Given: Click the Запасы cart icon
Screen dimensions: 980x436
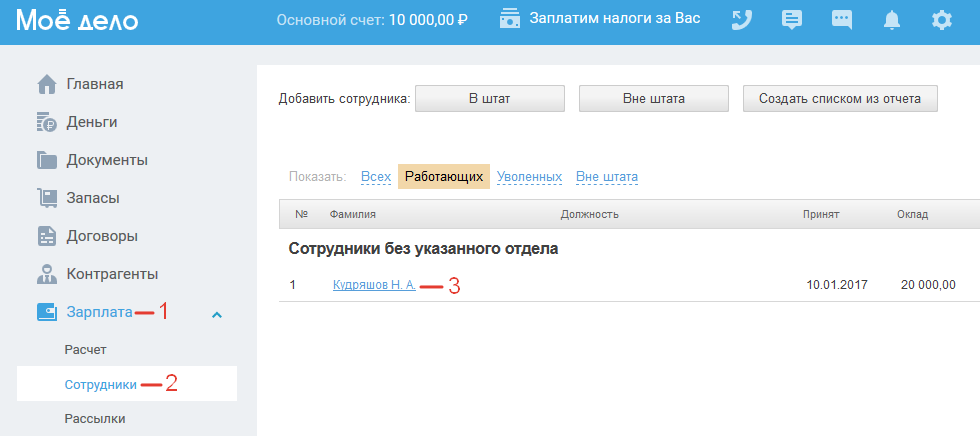Looking at the screenshot, I should [x=47, y=199].
